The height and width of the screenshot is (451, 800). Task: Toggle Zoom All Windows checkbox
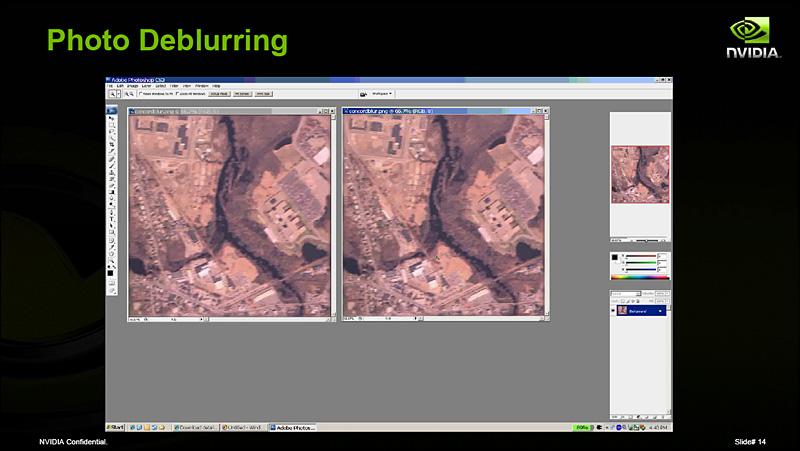point(178,93)
